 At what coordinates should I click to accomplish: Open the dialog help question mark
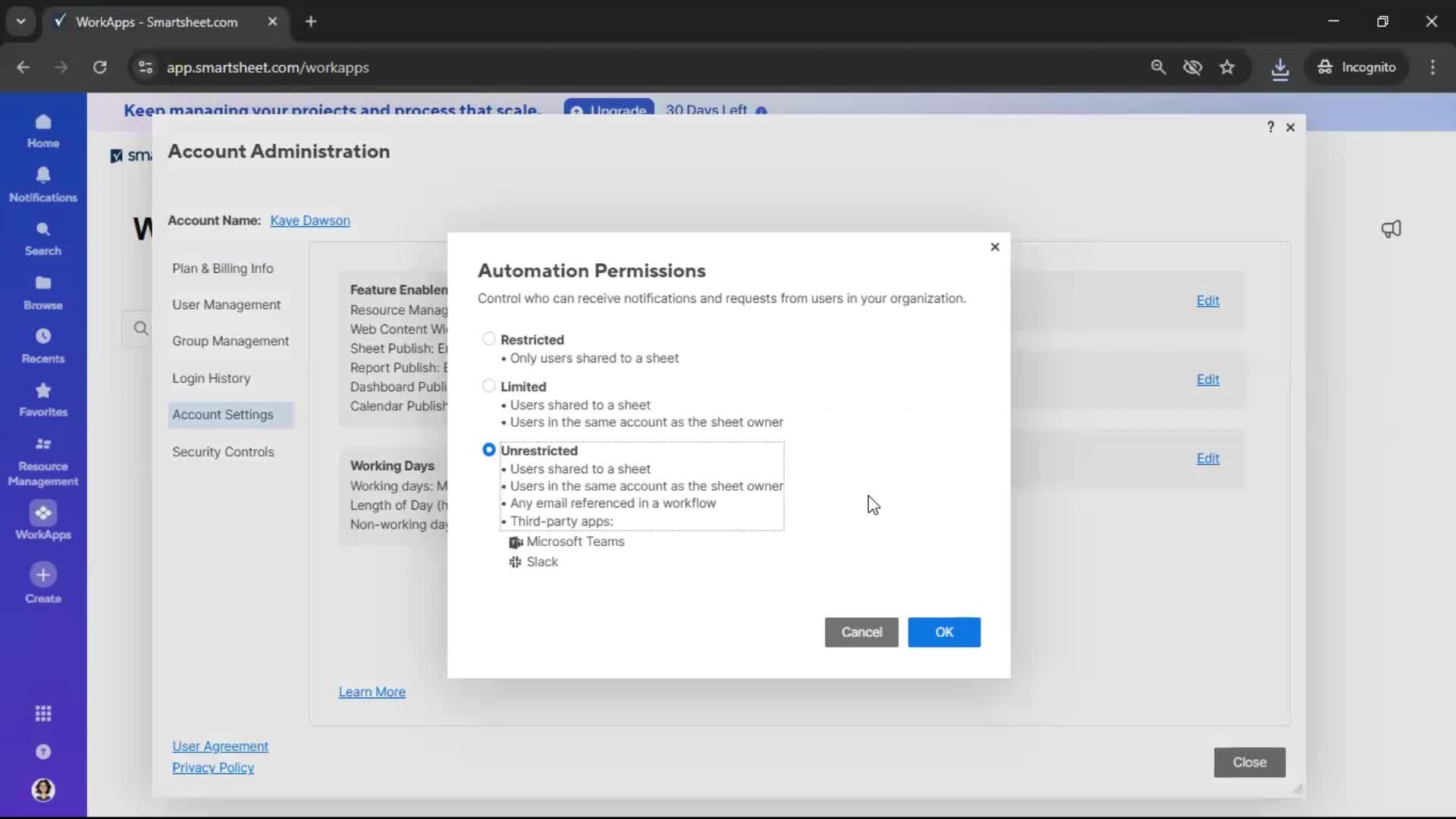pos(1271,127)
